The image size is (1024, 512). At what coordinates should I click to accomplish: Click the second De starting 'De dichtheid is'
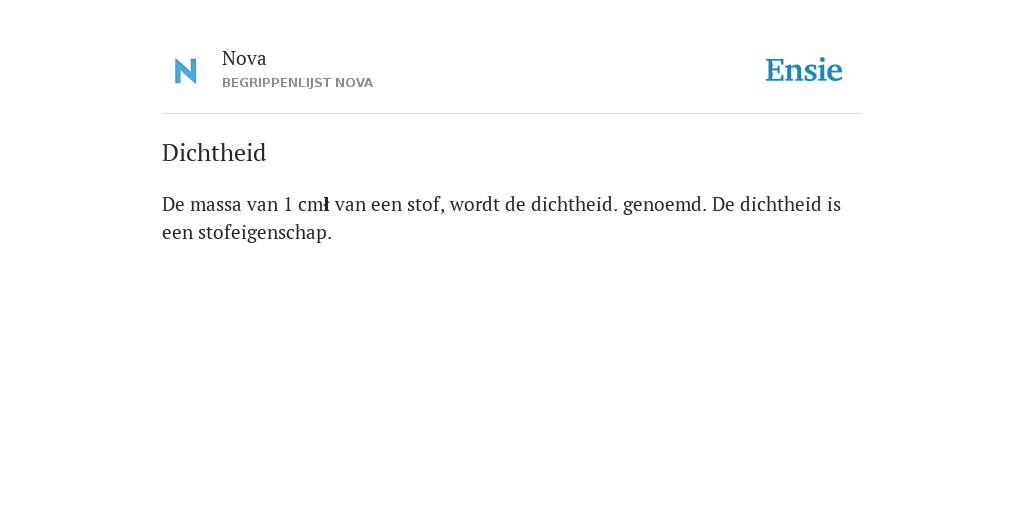pyautogui.click(x=723, y=205)
